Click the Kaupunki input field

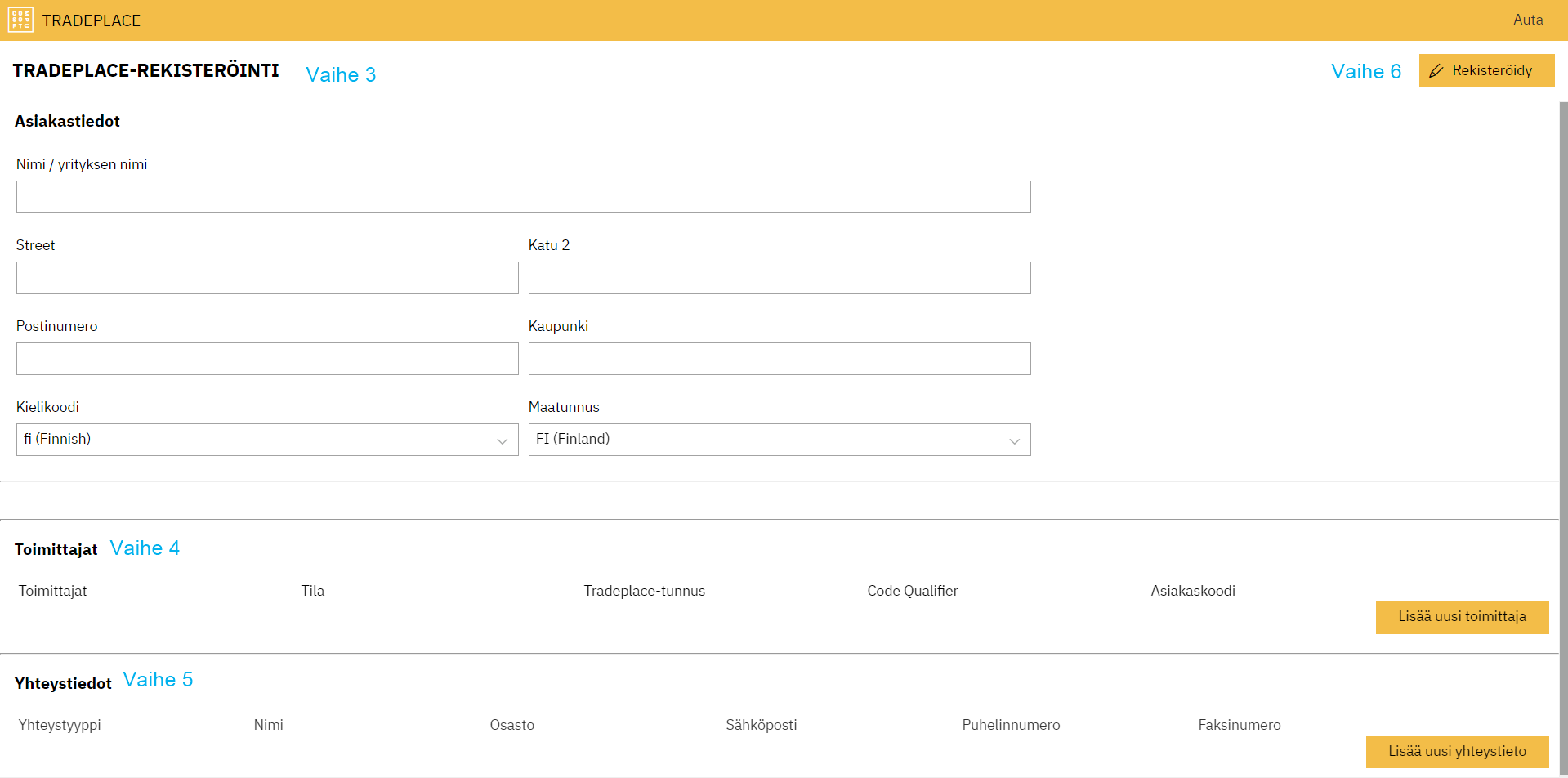click(x=779, y=359)
